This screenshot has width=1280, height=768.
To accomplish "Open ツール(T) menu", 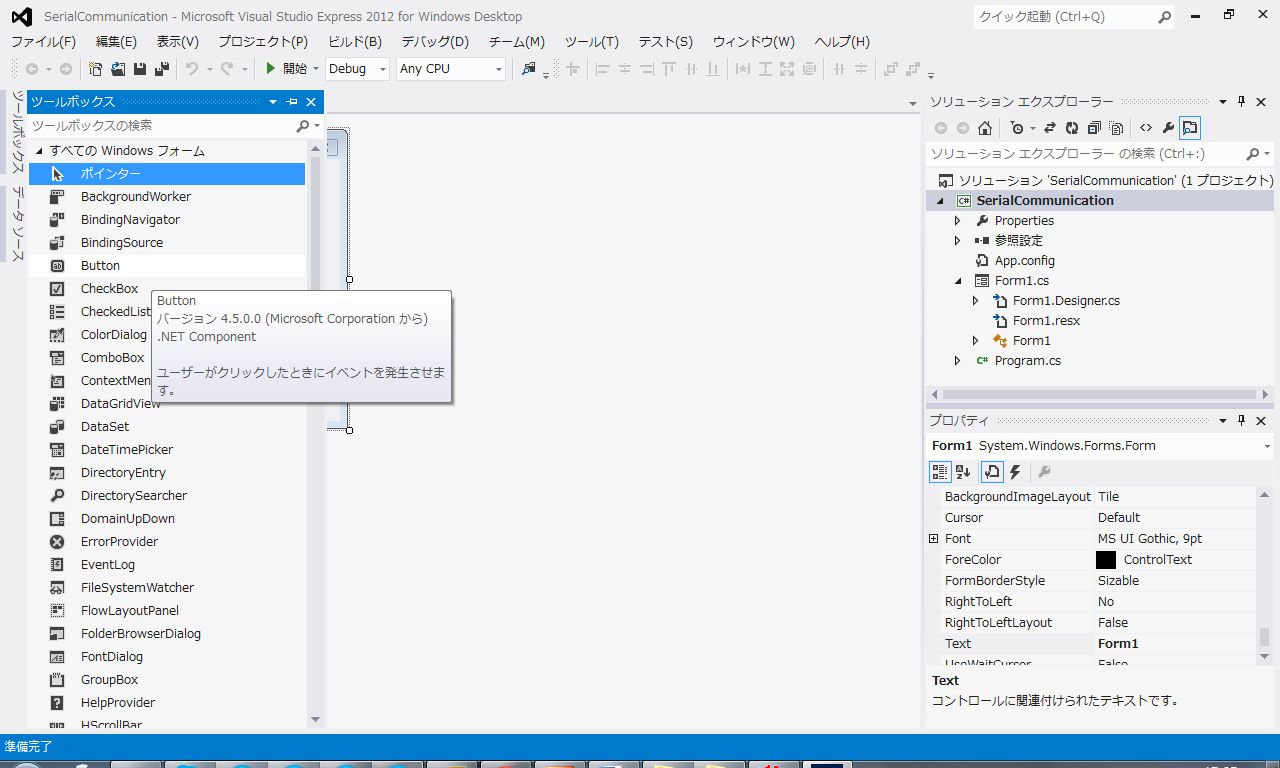I will [592, 41].
